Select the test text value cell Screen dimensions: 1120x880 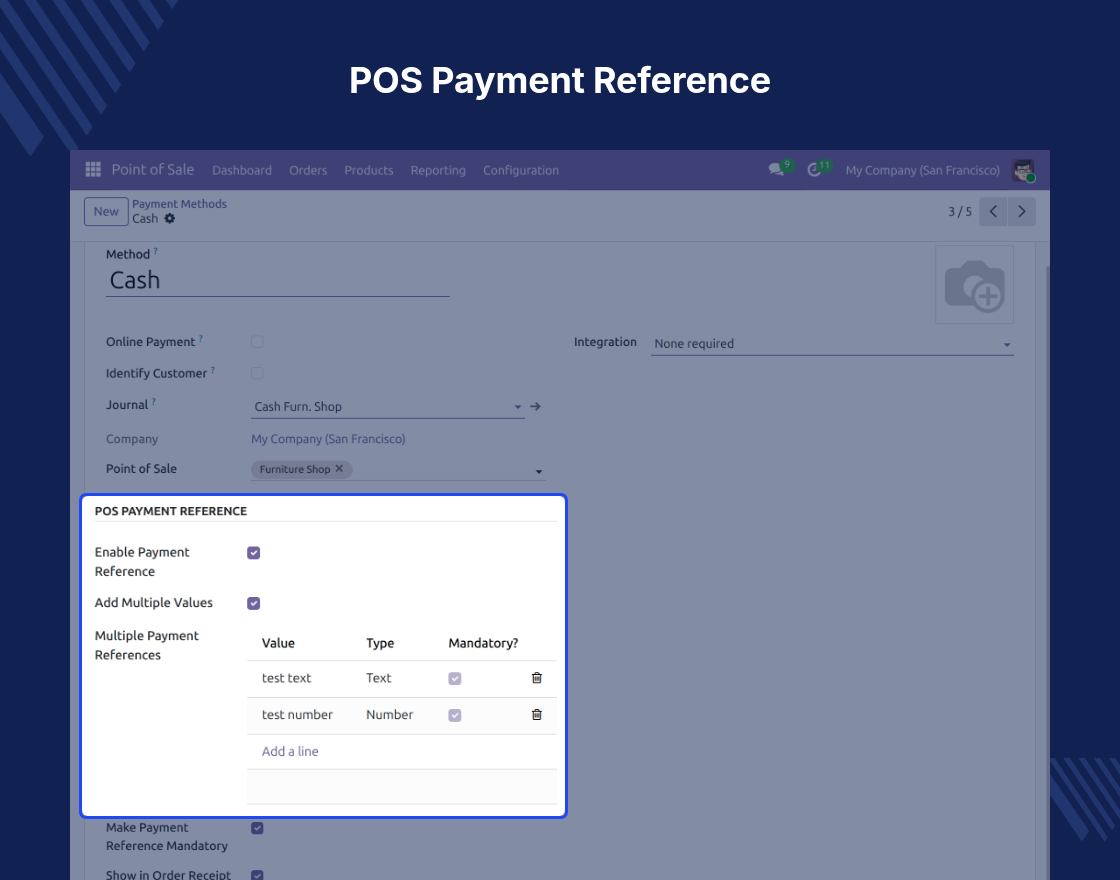tap(286, 678)
